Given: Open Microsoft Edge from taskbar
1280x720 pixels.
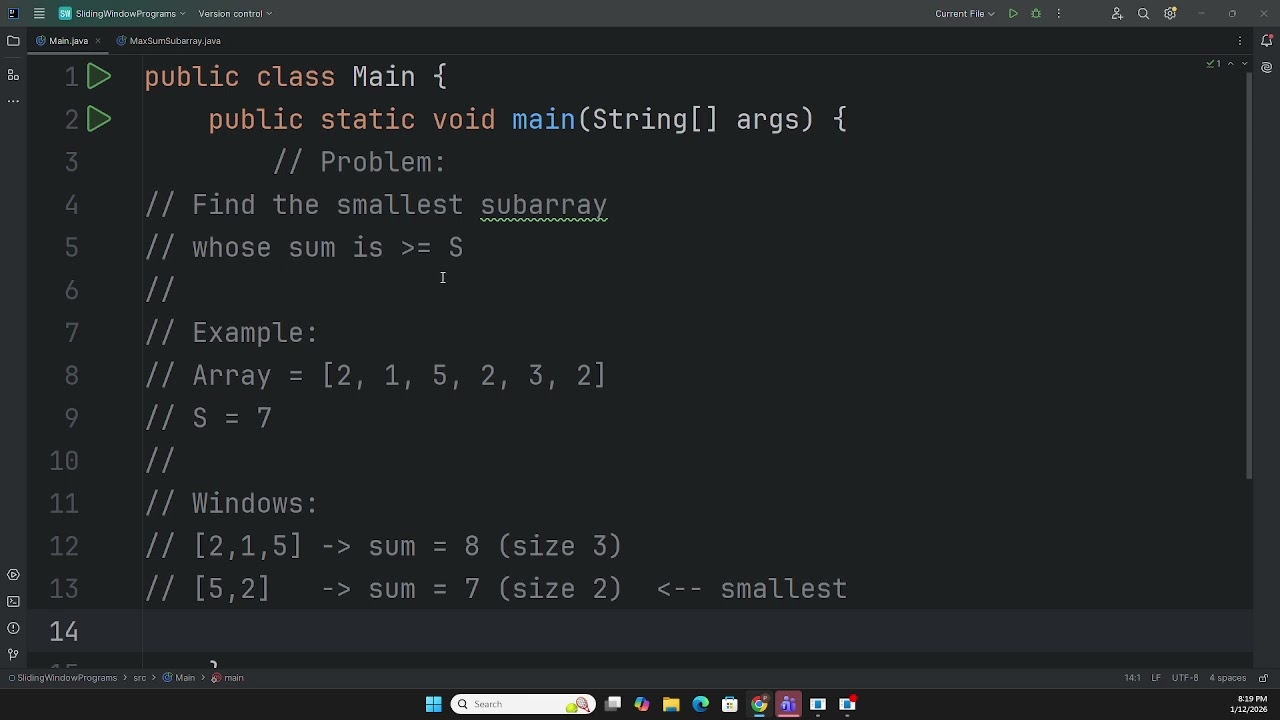Looking at the screenshot, I should coord(700,704).
